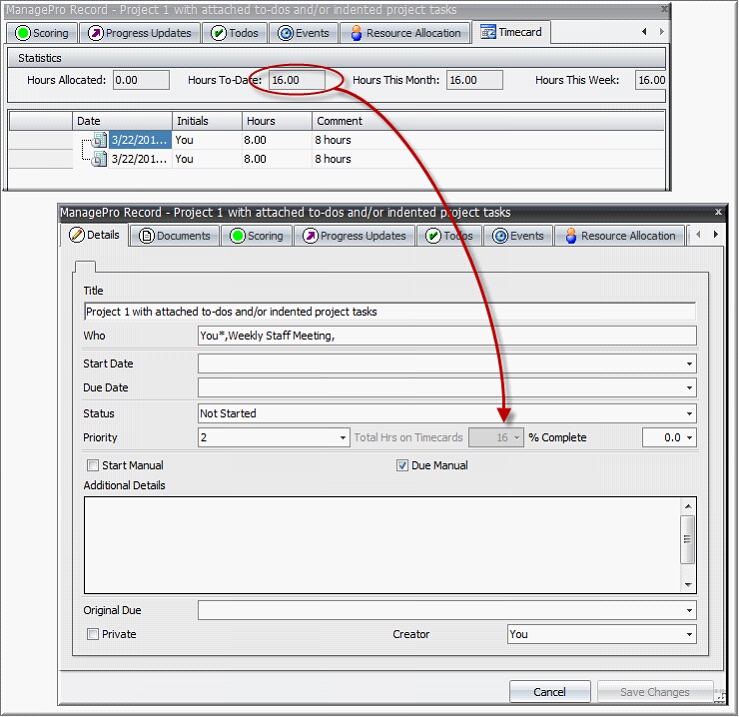
Task: Click the Additional Details scrollbar thumb
Action: click(x=688, y=539)
